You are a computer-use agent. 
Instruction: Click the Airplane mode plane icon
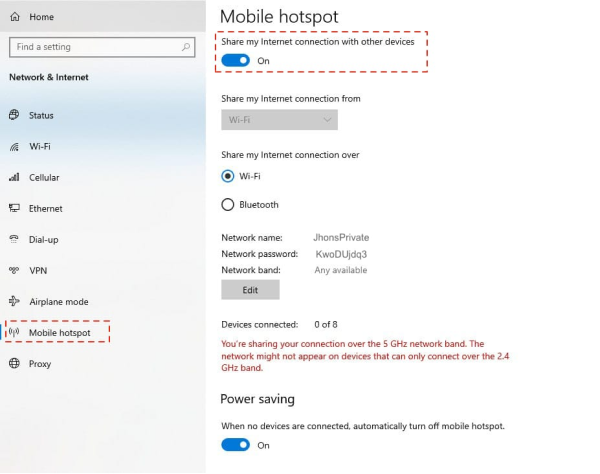[x=14, y=301]
